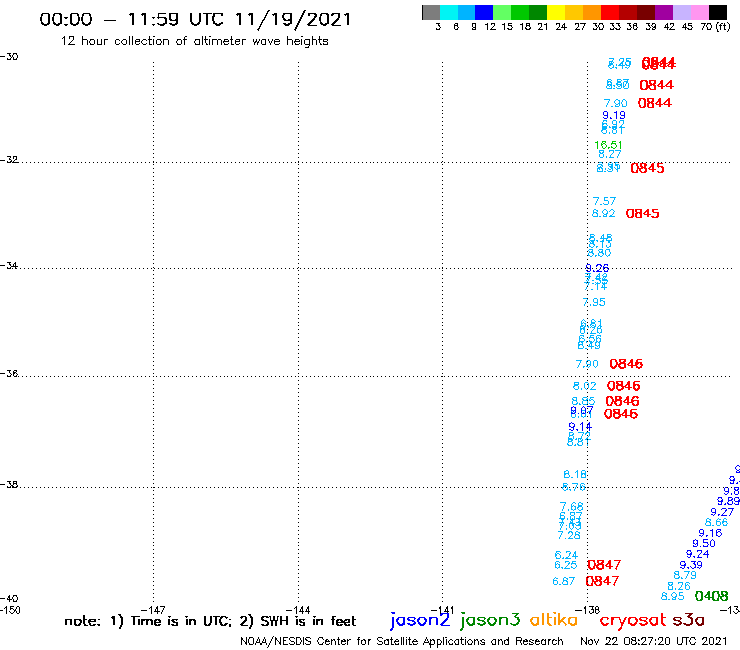Click the -32 latitude axis label
The height and width of the screenshot is (650, 740).
[9, 160]
